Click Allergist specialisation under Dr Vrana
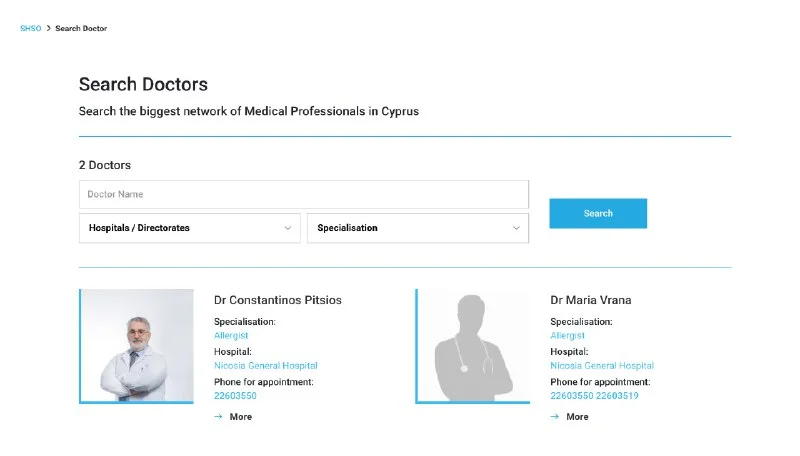 tap(567, 336)
